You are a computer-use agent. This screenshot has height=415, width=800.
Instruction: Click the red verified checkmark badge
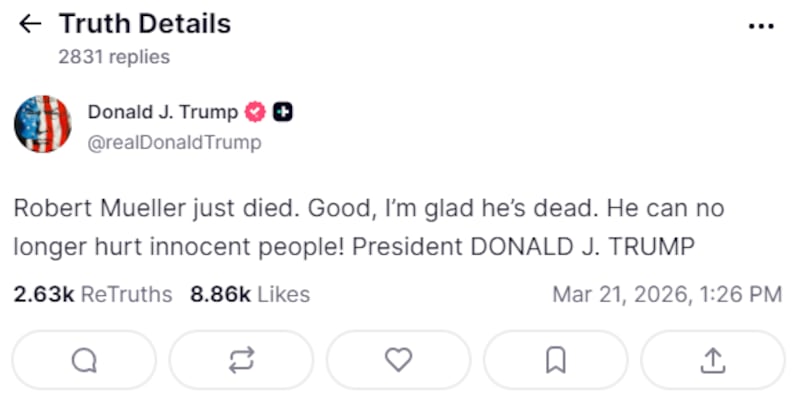click(x=256, y=112)
